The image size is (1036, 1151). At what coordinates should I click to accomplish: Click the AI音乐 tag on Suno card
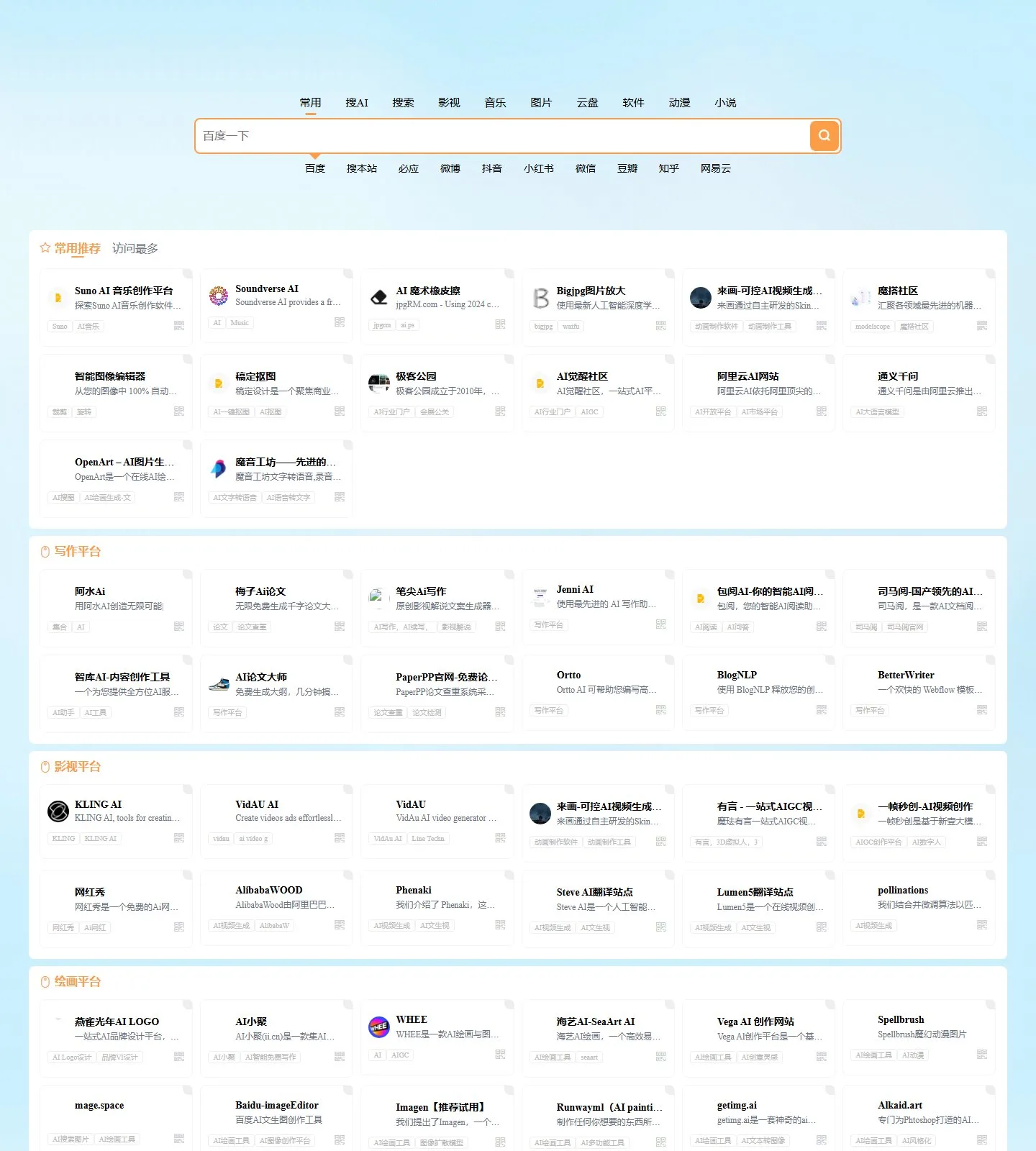point(88,326)
